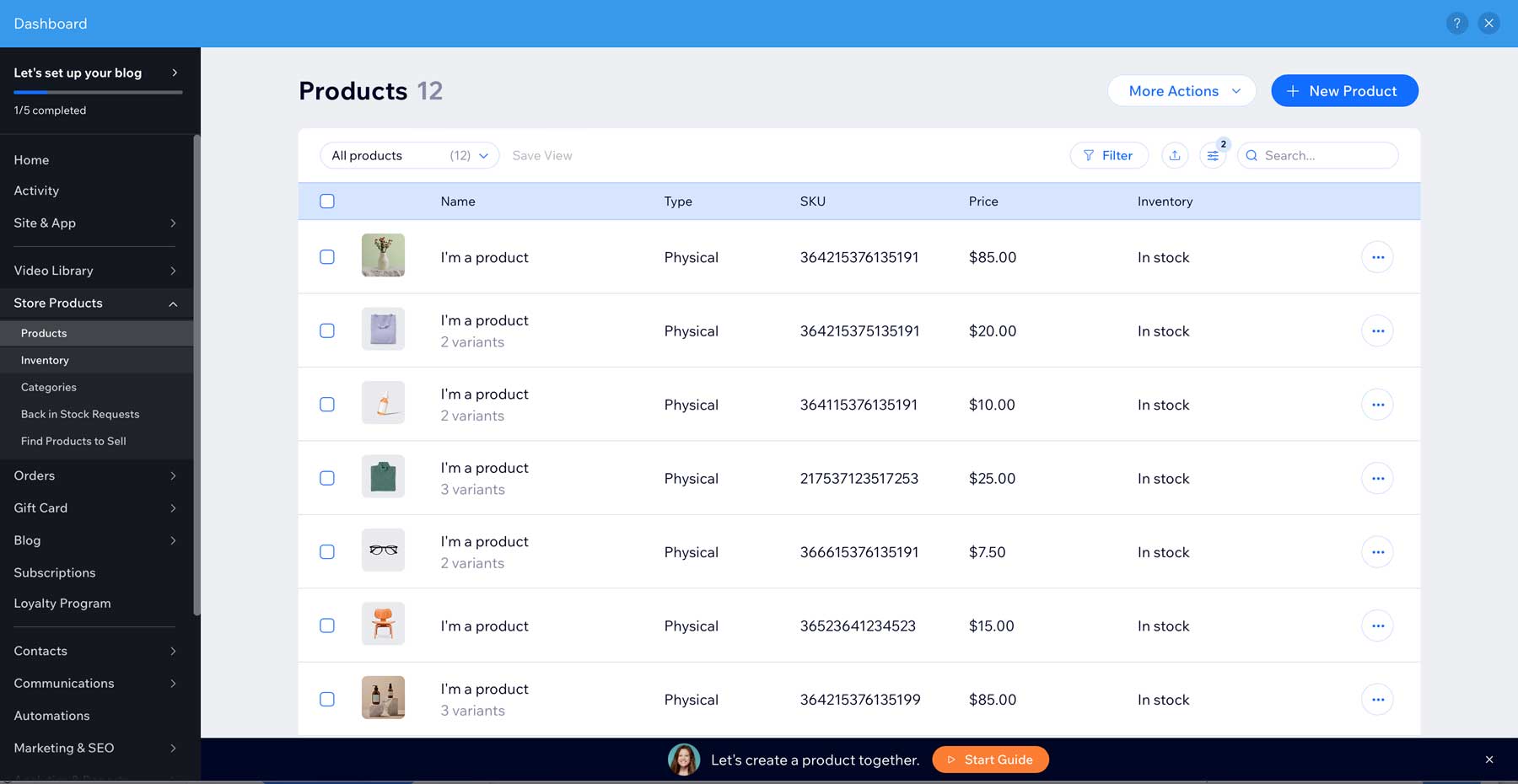Click Save View next to the view selector
The height and width of the screenshot is (784, 1518).
[x=542, y=155]
